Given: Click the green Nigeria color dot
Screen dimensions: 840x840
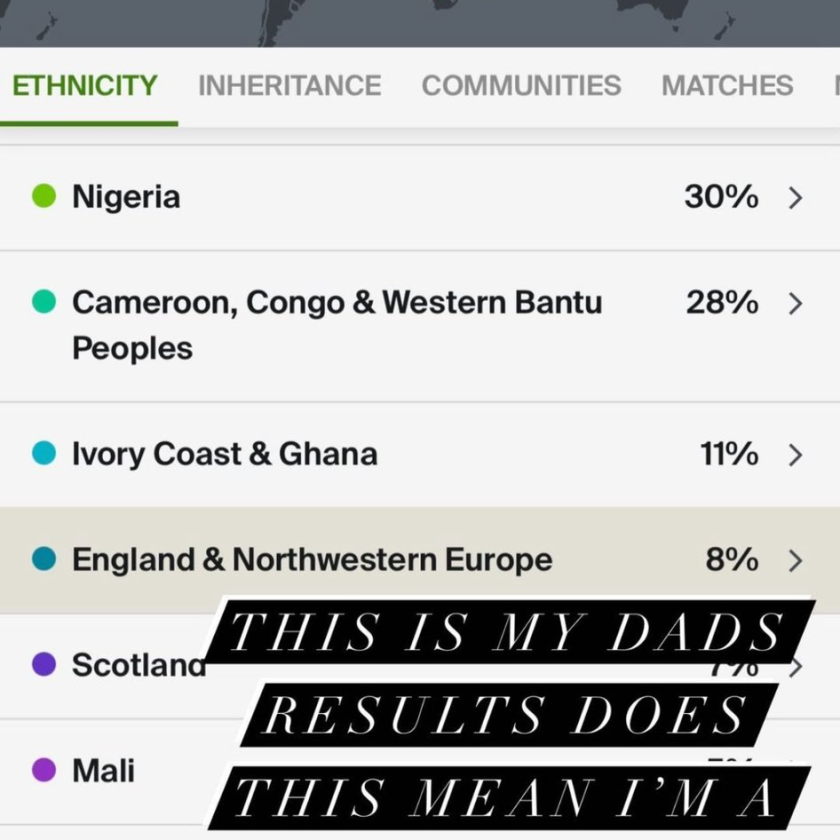Looking at the screenshot, I should pyautogui.click(x=44, y=196).
